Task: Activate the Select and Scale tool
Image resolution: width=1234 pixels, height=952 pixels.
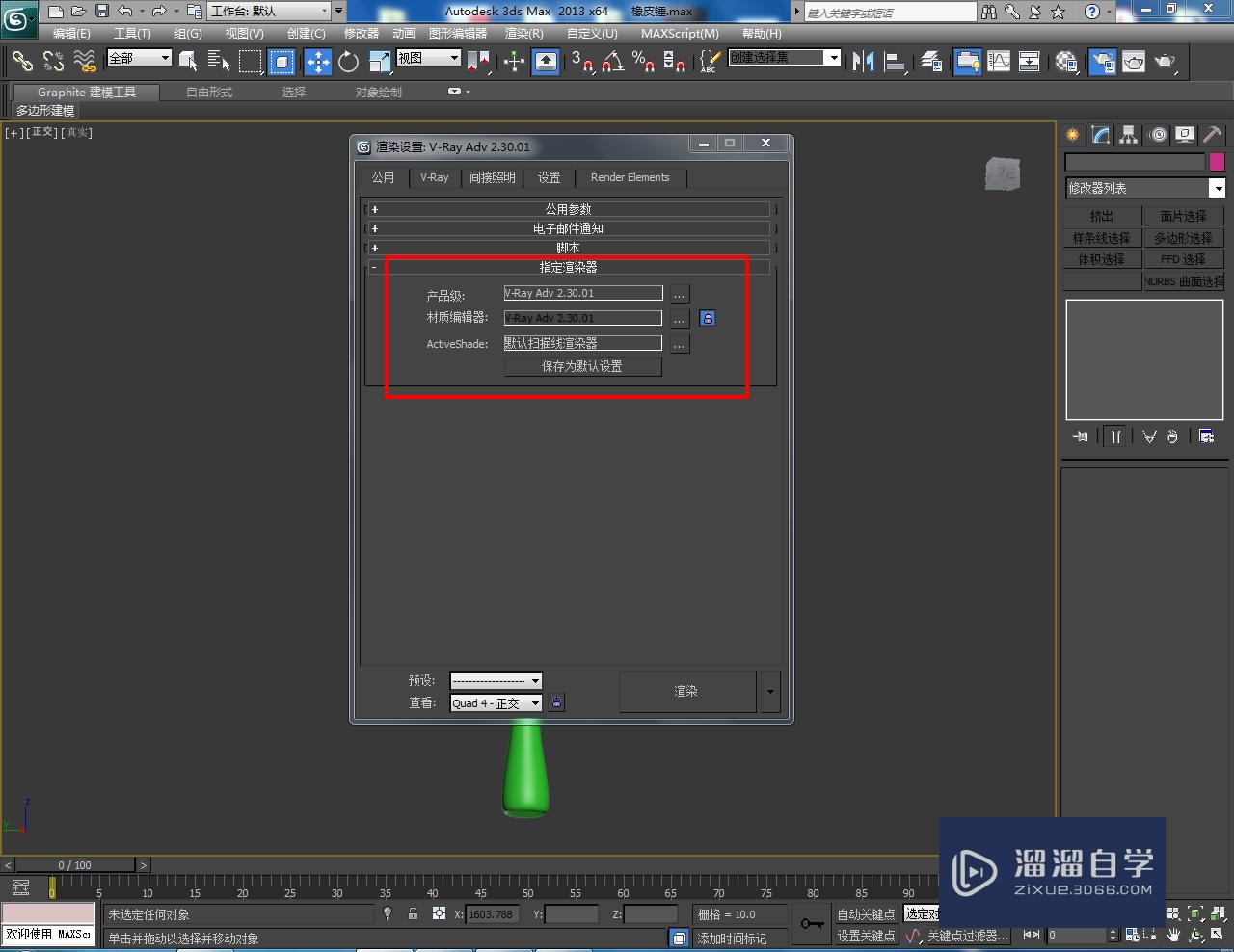Action: tap(380, 62)
